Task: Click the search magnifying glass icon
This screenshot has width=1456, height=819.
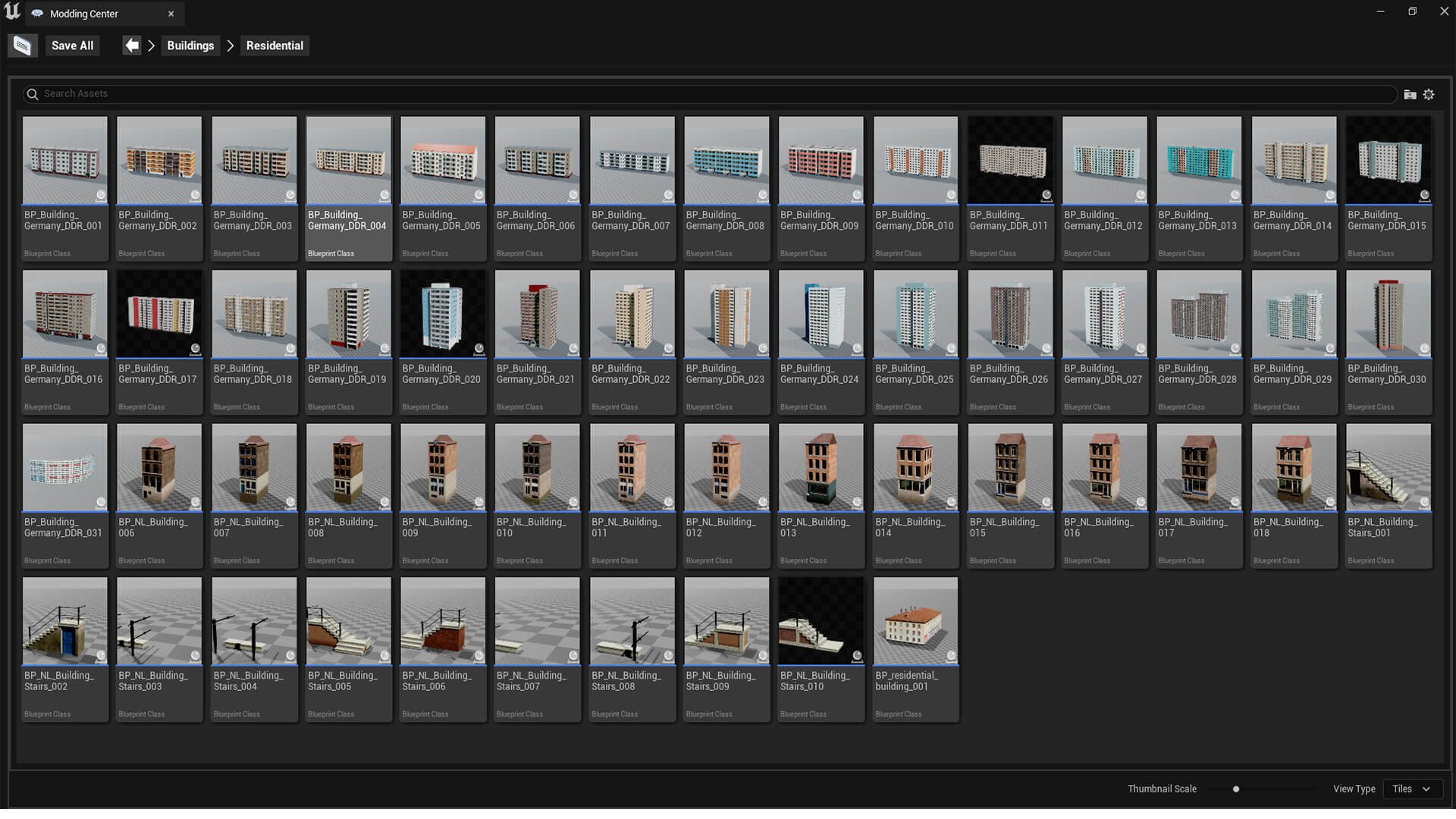Action: [32, 94]
